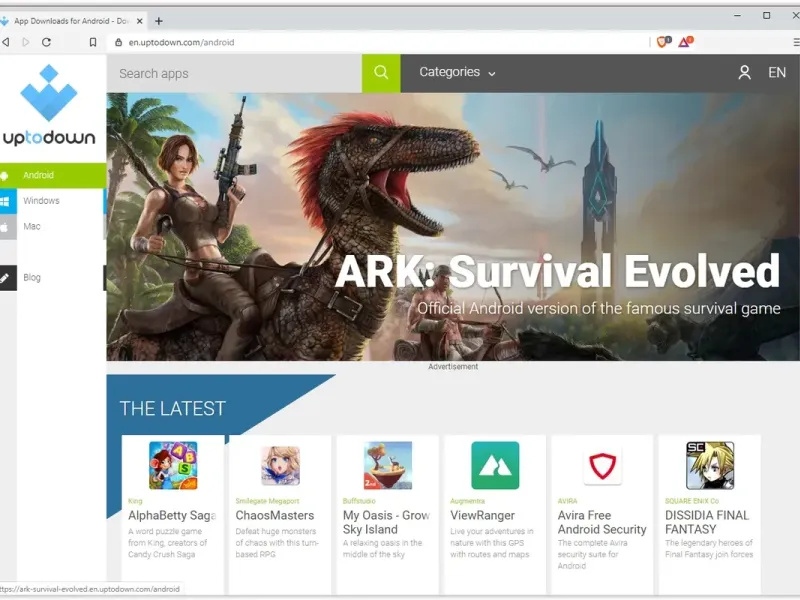Click the Uptodown logo
This screenshot has width=800, height=600.
[x=49, y=105]
